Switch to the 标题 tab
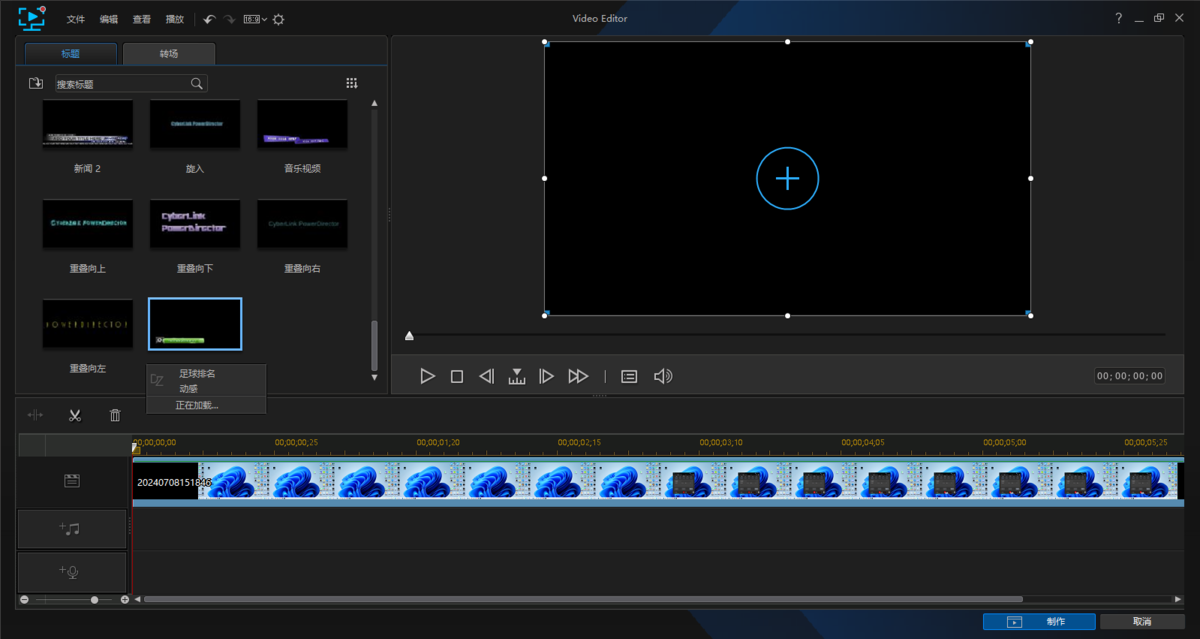1200x639 pixels. point(70,54)
